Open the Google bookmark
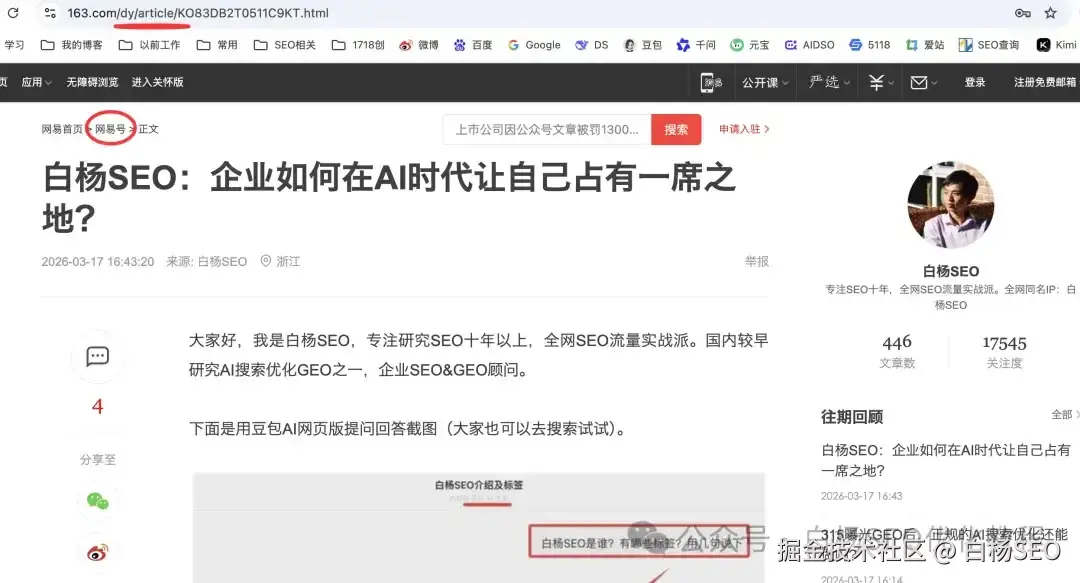 [534, 45]
